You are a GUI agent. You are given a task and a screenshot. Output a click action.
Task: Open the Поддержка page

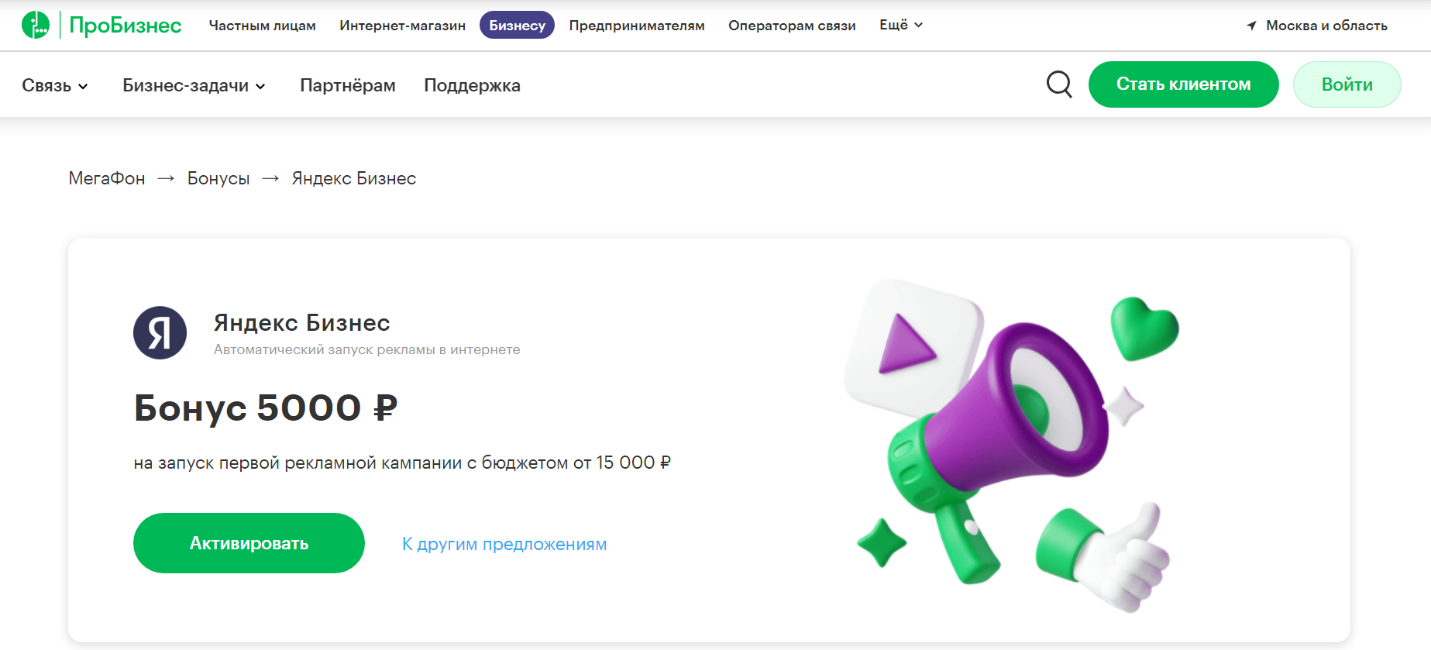[472, 85]
